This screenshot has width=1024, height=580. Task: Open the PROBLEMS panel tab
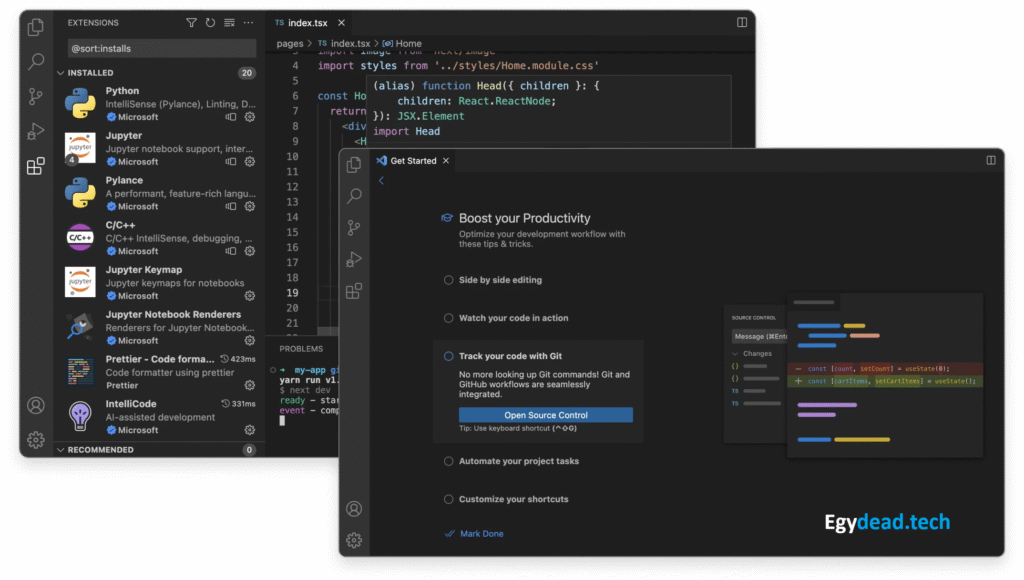pos(301,349)
